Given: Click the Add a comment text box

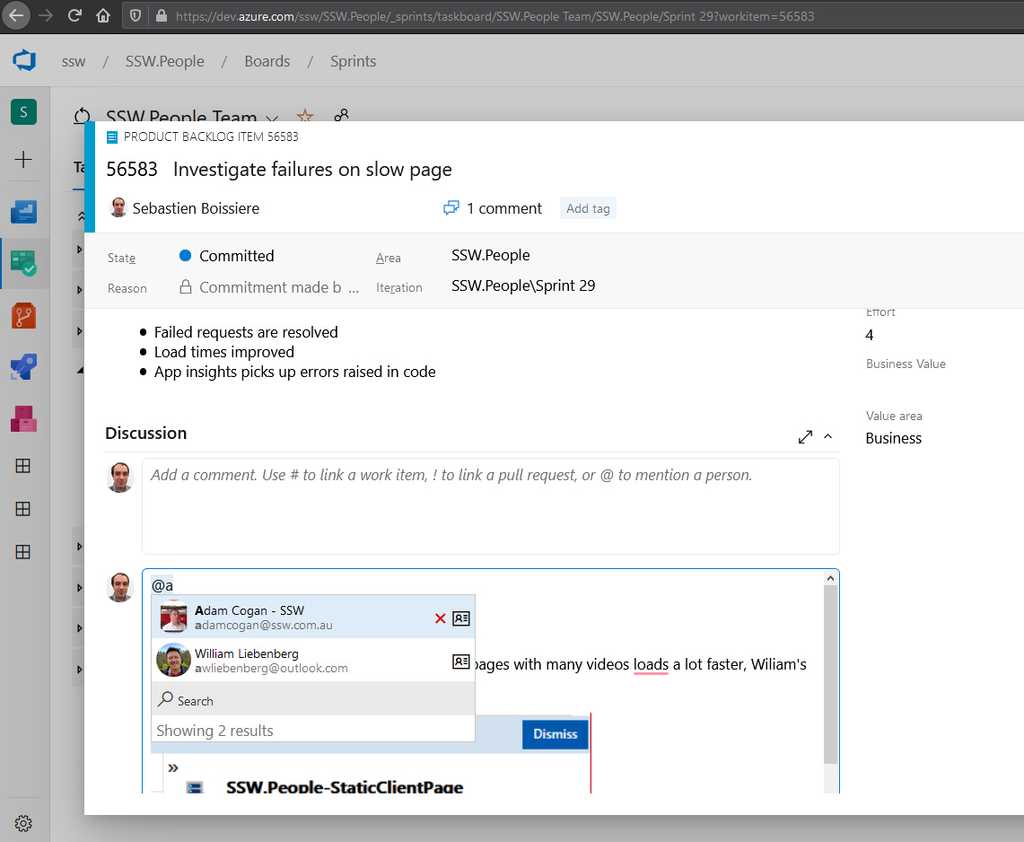Looking at the screenshot, I should (490, 505).
